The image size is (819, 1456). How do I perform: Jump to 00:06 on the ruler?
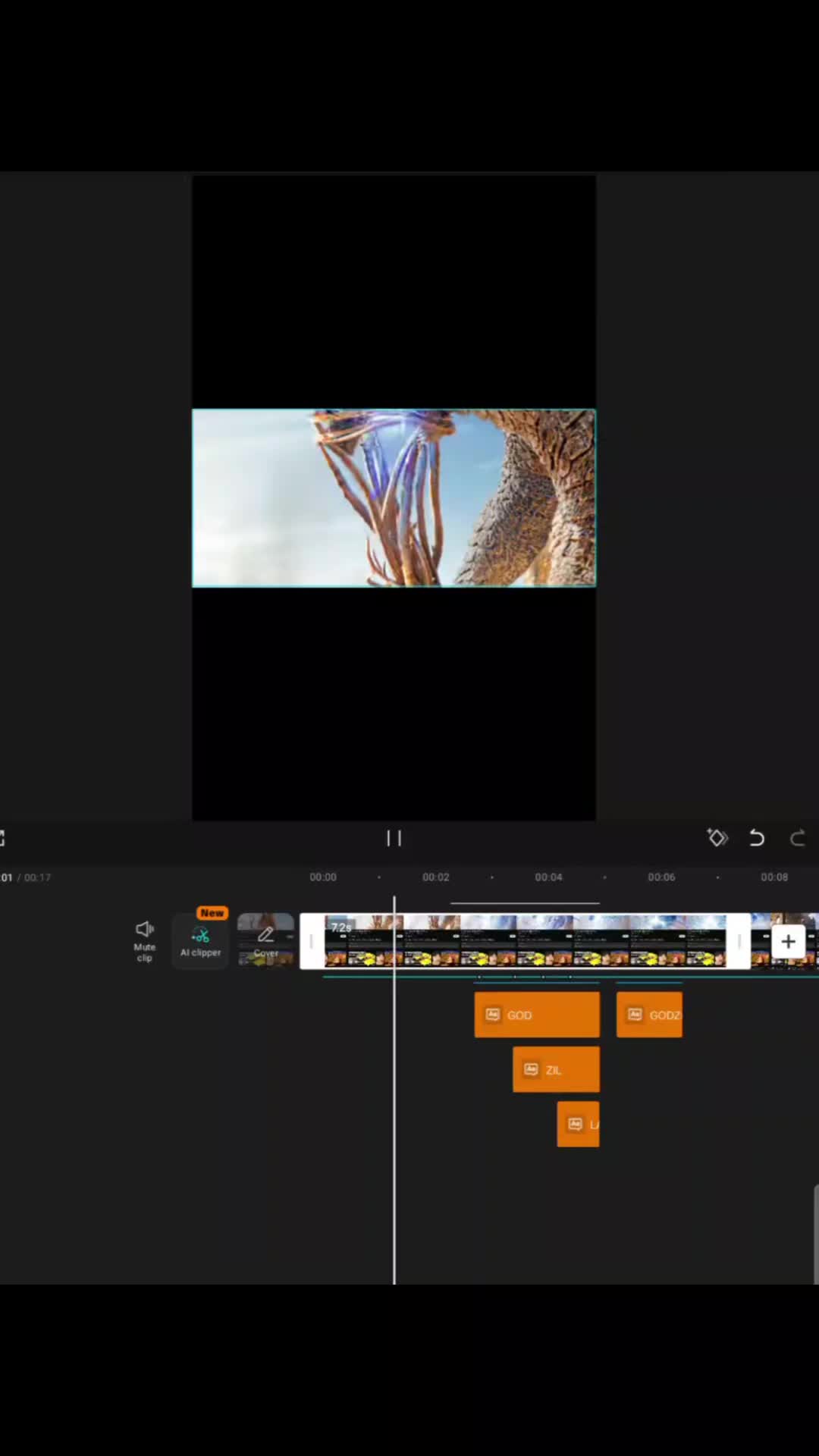[661, 877]
